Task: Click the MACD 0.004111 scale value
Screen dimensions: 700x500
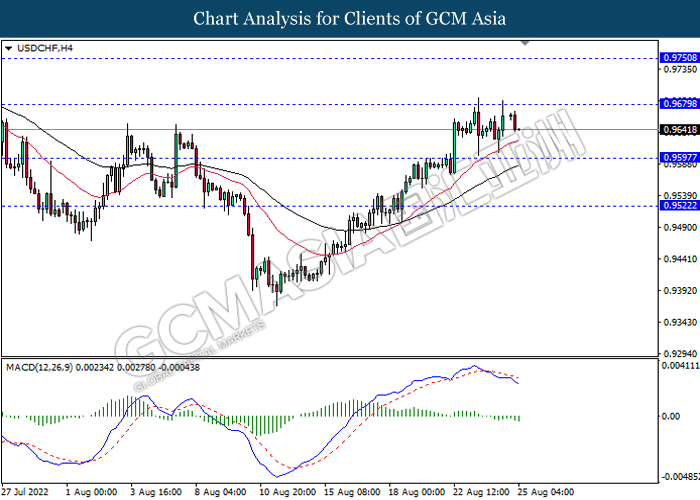Action: pyautogui.click(x=680, y=366)
